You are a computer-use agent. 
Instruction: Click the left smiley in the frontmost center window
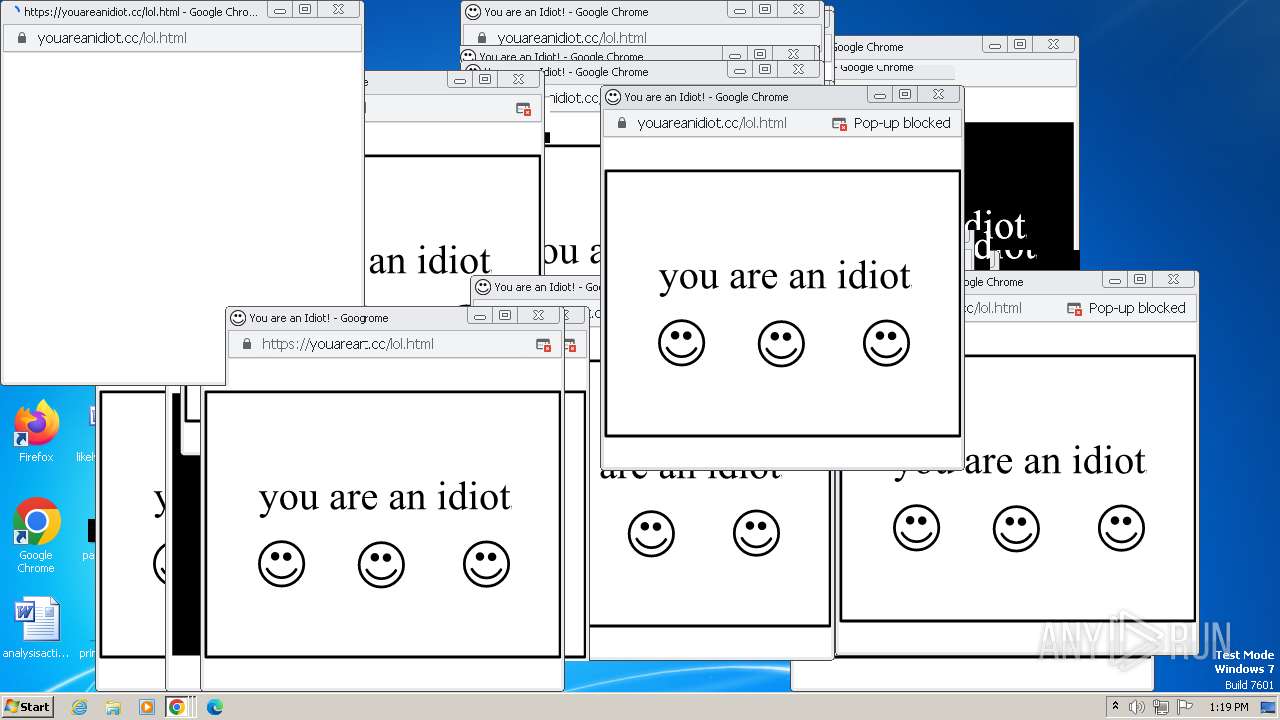pyautogui.click(x=681, y=343)
